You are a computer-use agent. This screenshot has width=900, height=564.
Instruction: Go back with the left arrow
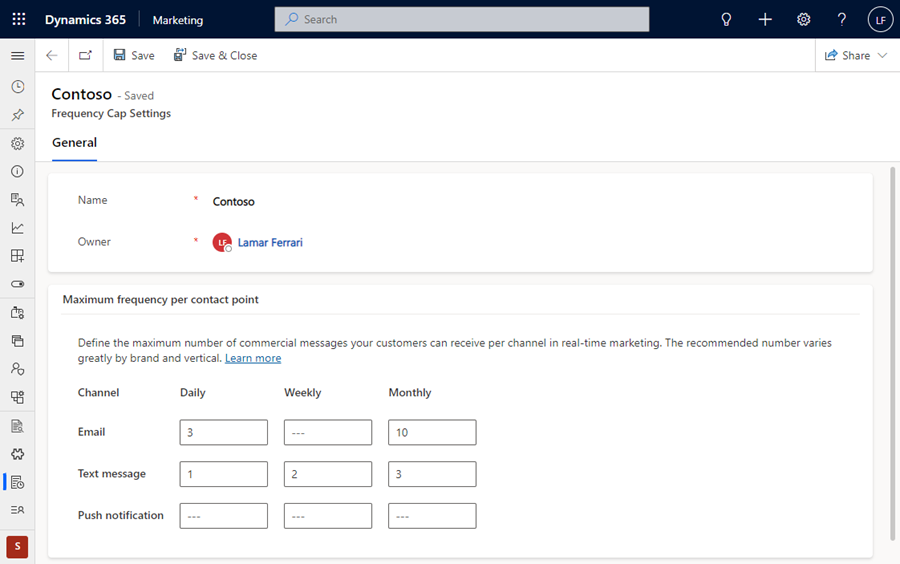click(52, 56)
